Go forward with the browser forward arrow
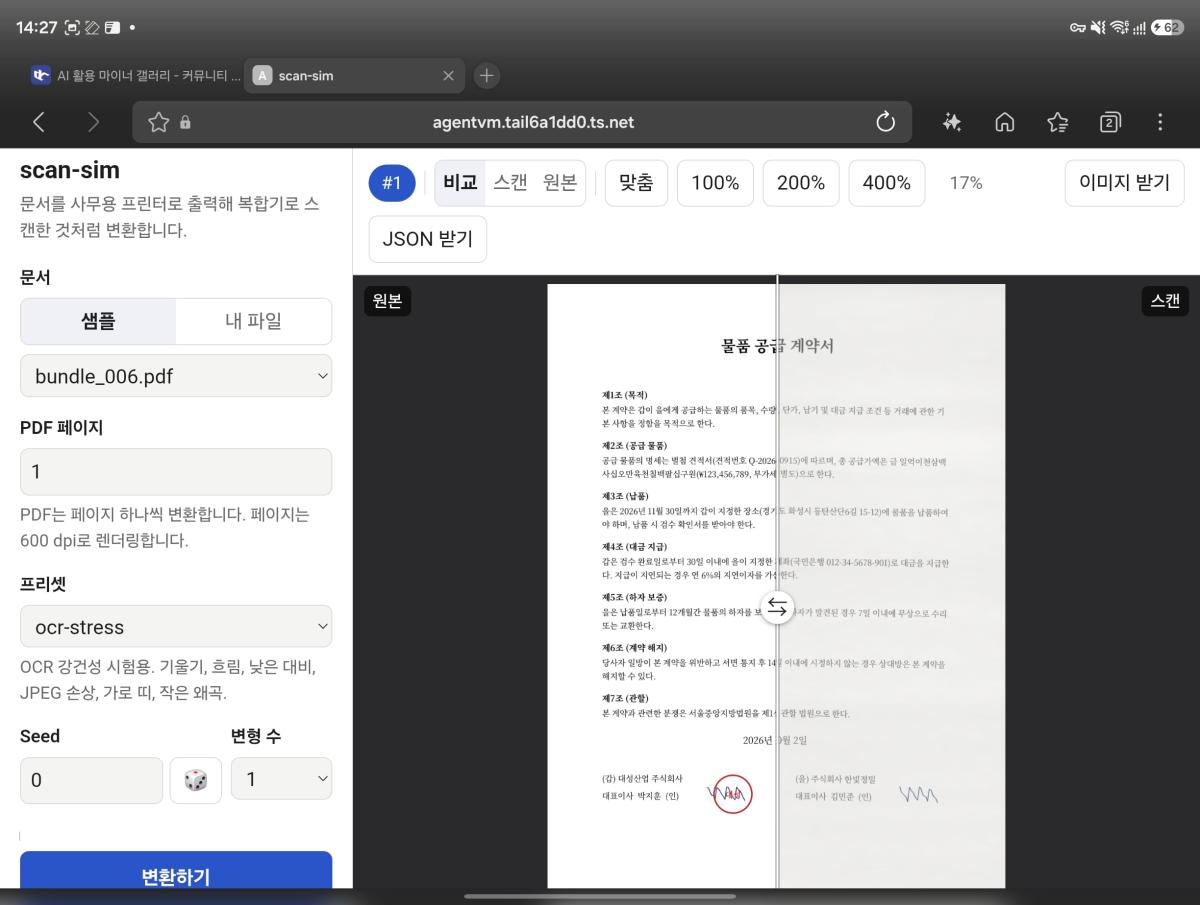Viewport: 1200px width, 905px height. pyautogui.click(x=93, y=122)
